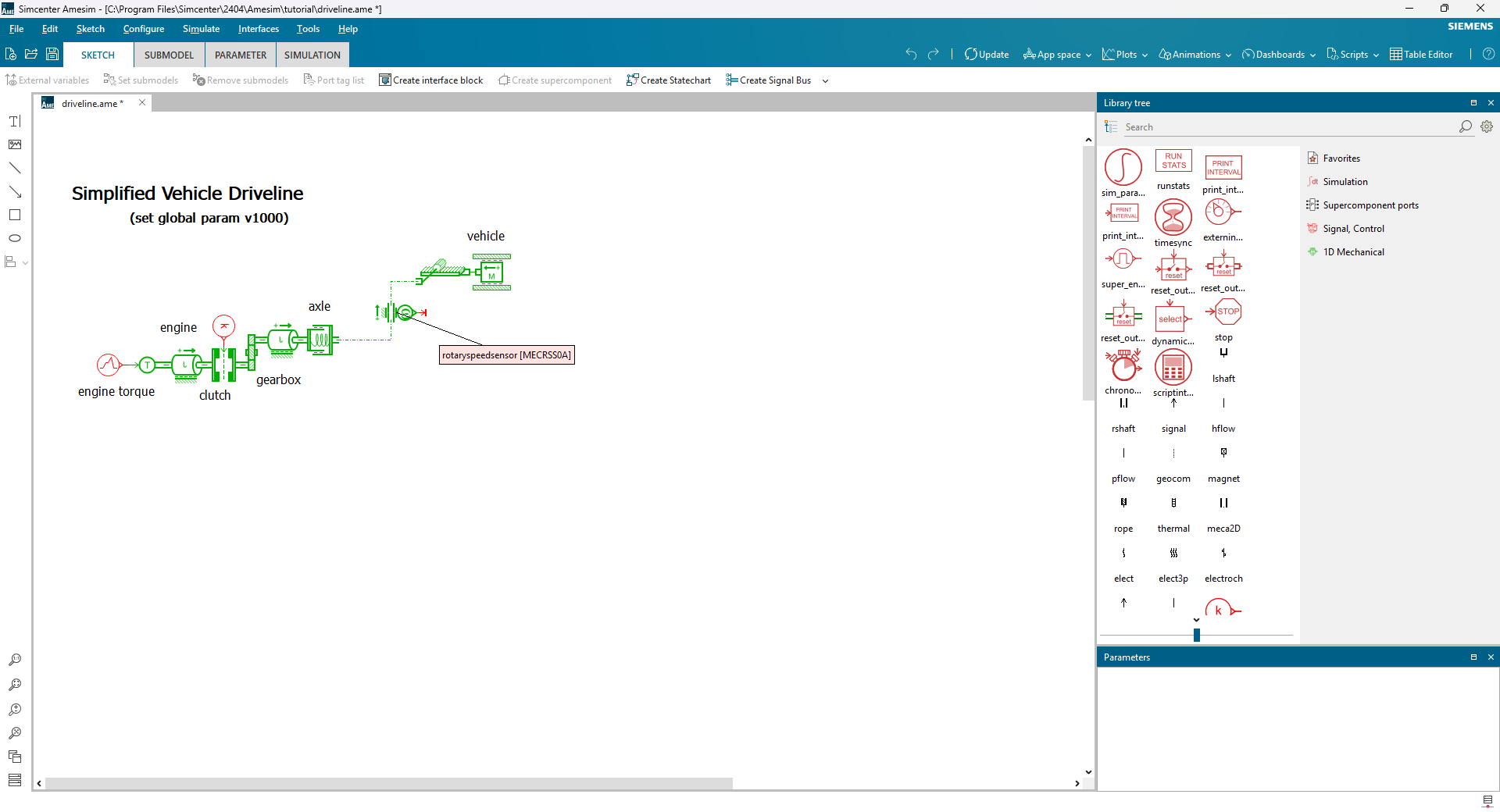Expand the Create Signal Bus options arrow
The height and width of the screenshot is (812, 1500).
[826, 80]
